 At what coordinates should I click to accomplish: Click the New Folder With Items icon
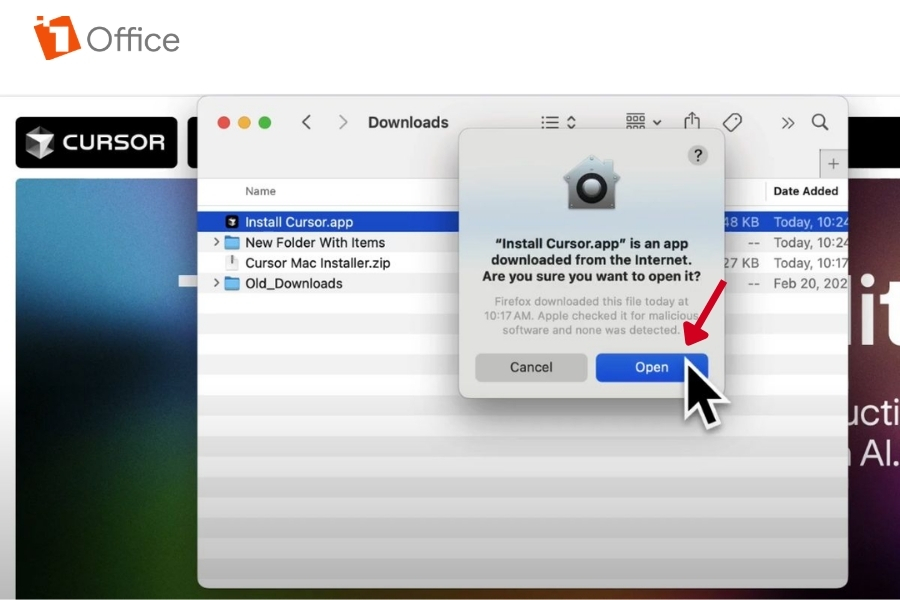pyautogui.click(x=232, y=242)
